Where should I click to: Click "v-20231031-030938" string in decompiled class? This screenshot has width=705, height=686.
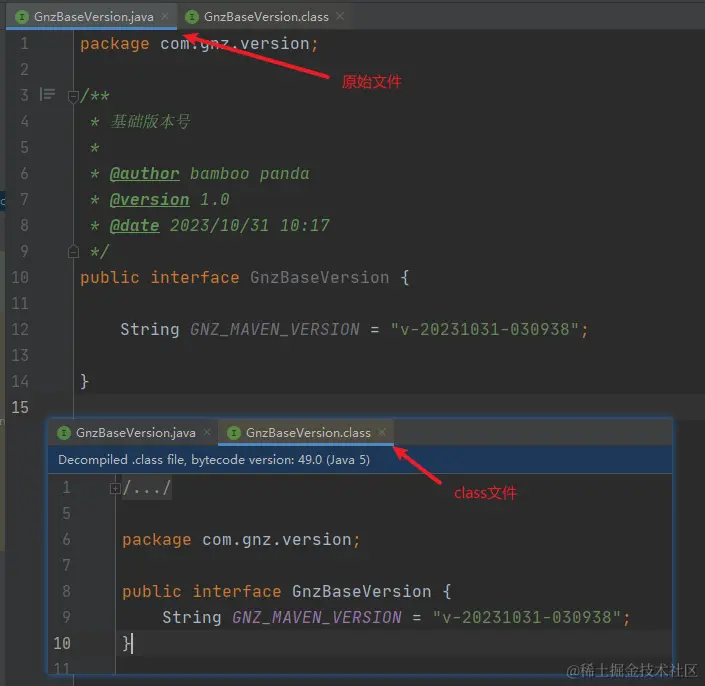click(x=527, y=617)
